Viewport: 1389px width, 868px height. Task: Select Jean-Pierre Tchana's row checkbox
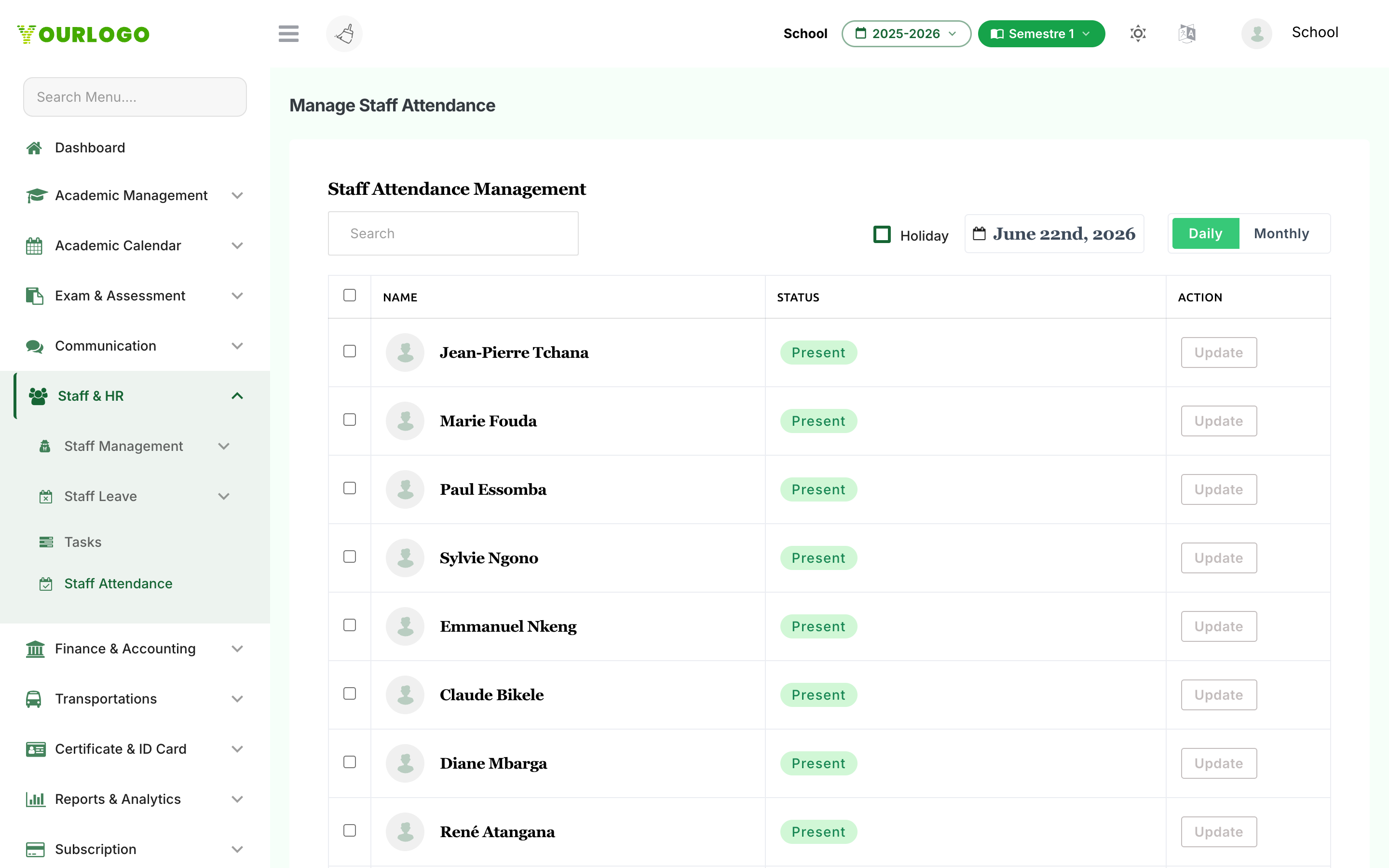[x=350, y=352]
